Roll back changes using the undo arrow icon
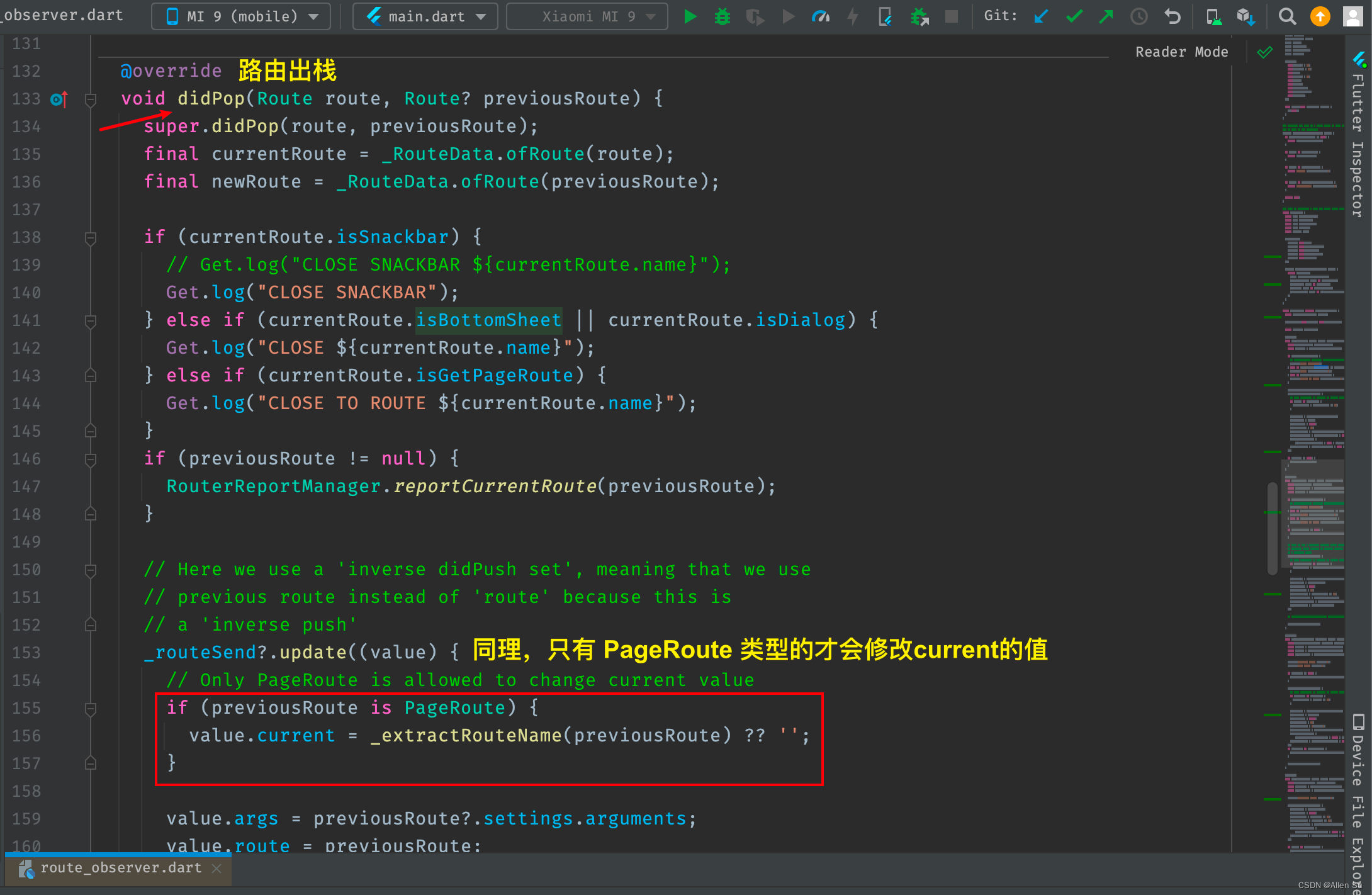This screenshot has width=1372, height=895. (1172, 16)
